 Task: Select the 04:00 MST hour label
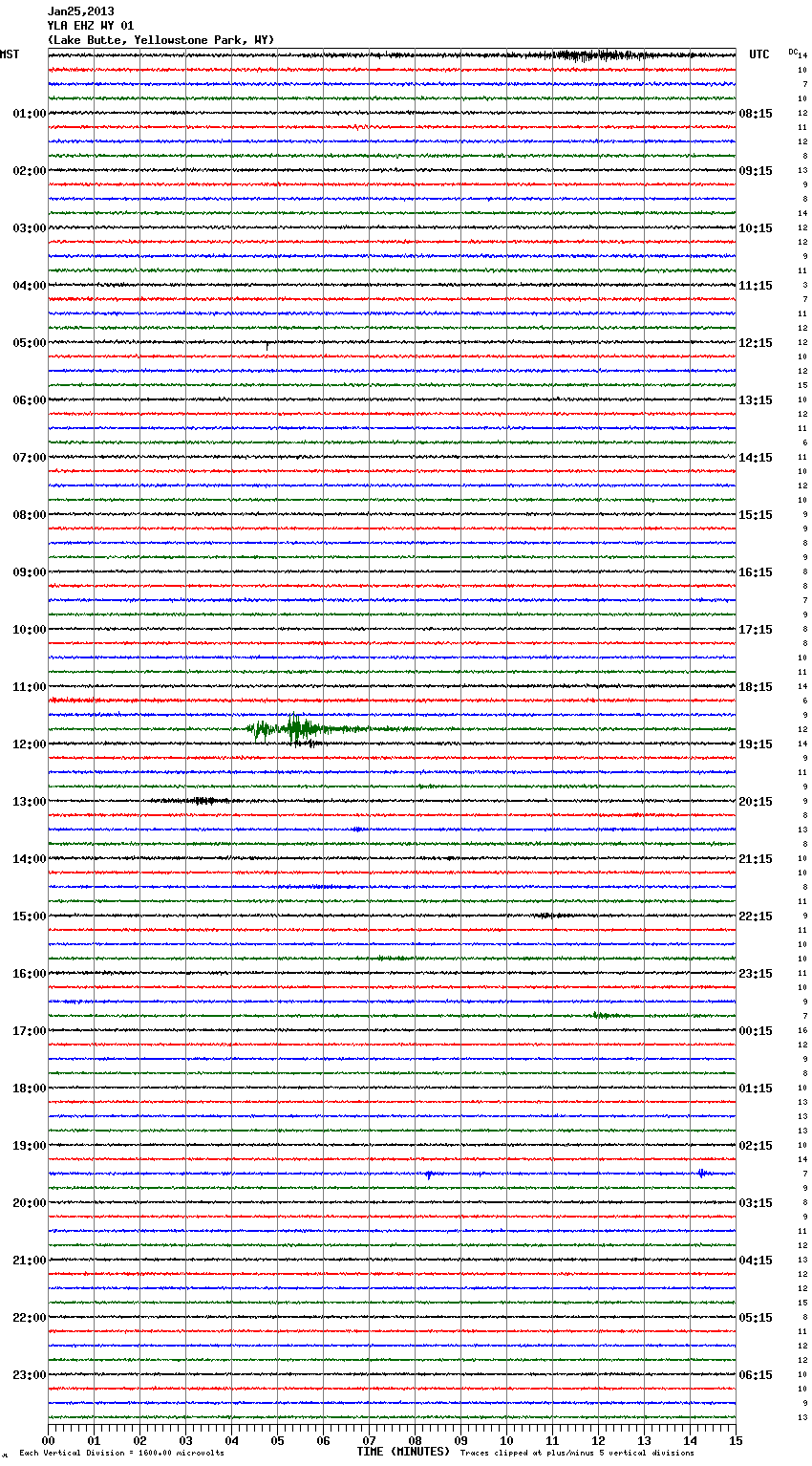[30, 286]
